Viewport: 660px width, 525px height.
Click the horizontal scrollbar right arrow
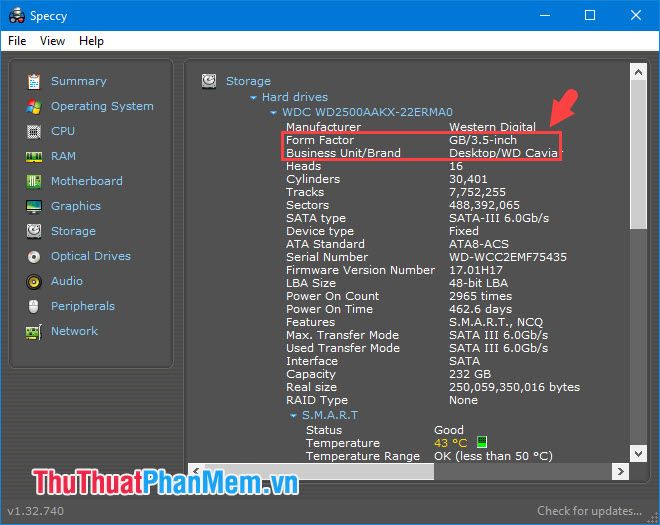(620, 471)
